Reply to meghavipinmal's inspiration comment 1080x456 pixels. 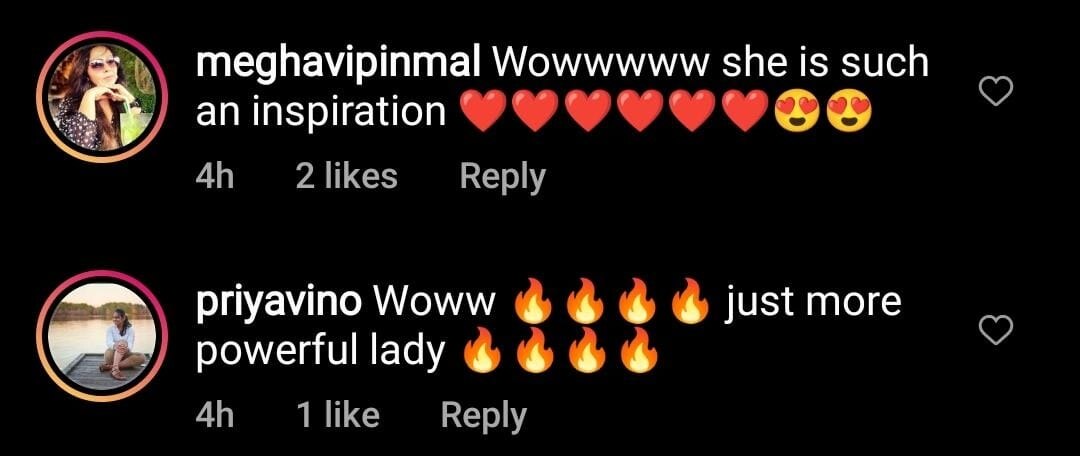click(x=502, y=177)
